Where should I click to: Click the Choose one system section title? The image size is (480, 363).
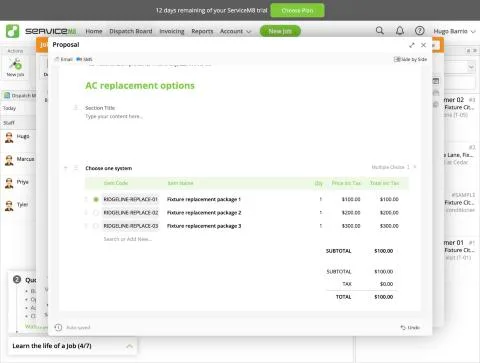pos(109,168)
